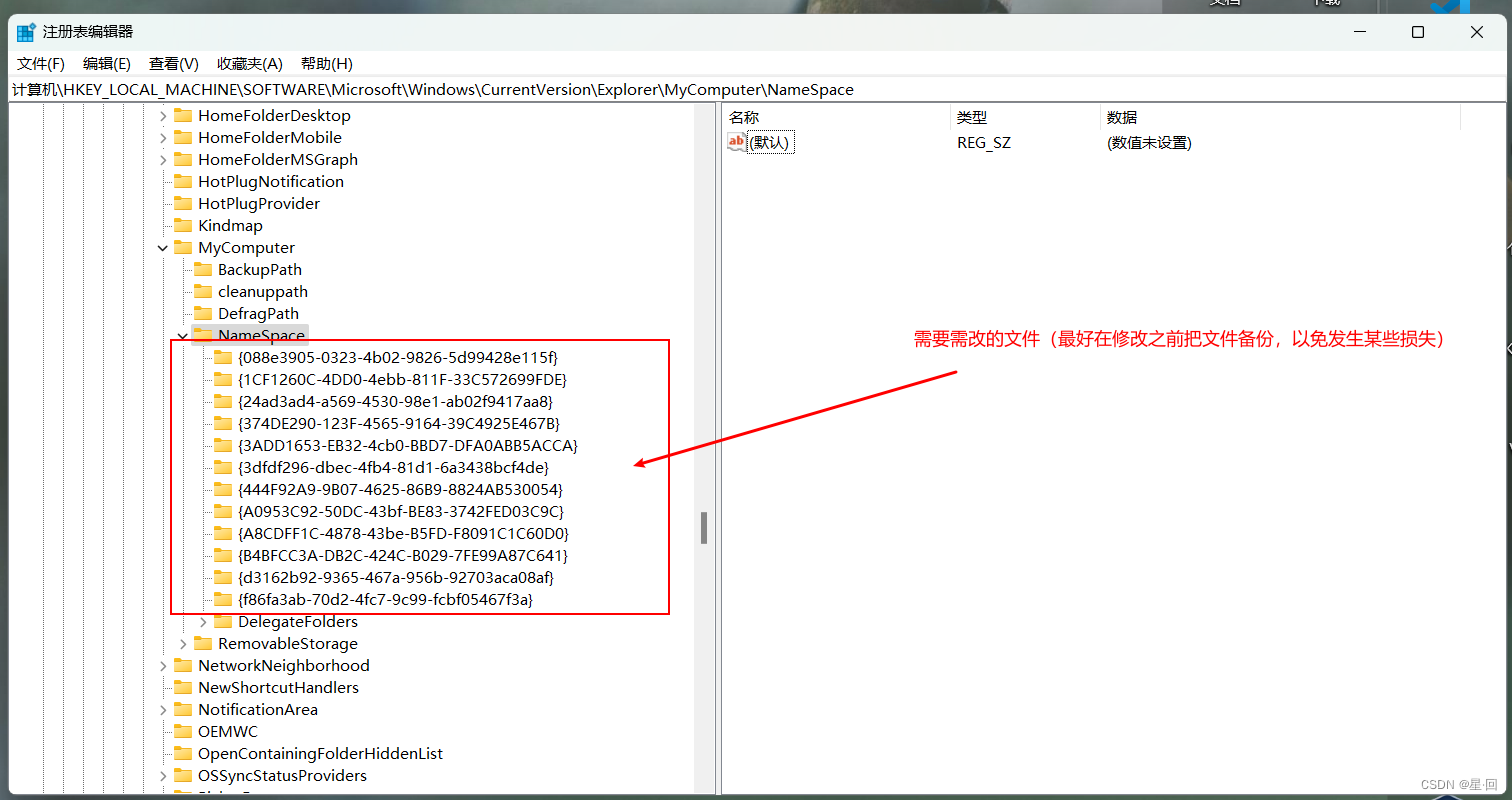1512x800 pixels.
Task: Click the HotPlugNotification folder icon
Action: pyautogui.click(x=183, y=181)
